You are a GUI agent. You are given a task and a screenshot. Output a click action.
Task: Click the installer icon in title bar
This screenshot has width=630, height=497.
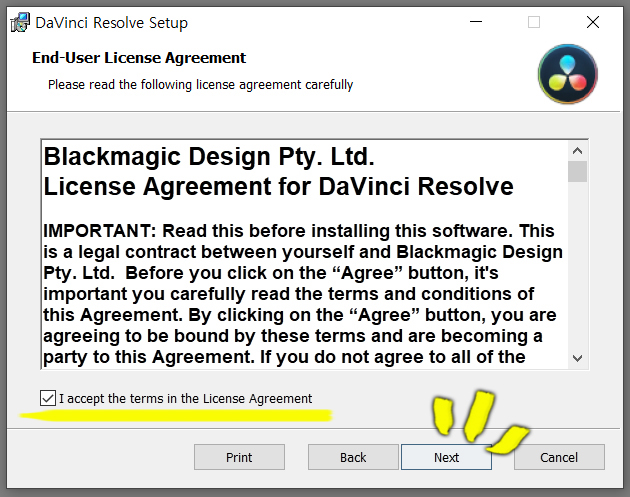(20, 22)
